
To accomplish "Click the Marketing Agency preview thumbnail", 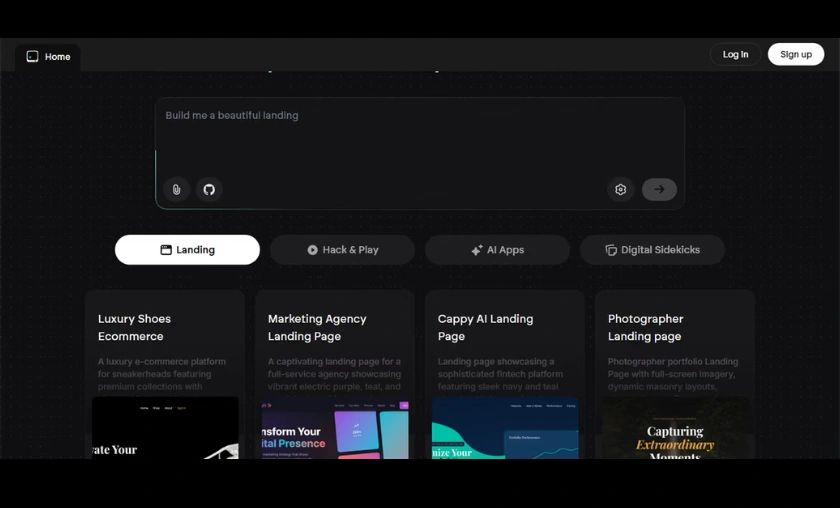I will [x=335, y=428].
